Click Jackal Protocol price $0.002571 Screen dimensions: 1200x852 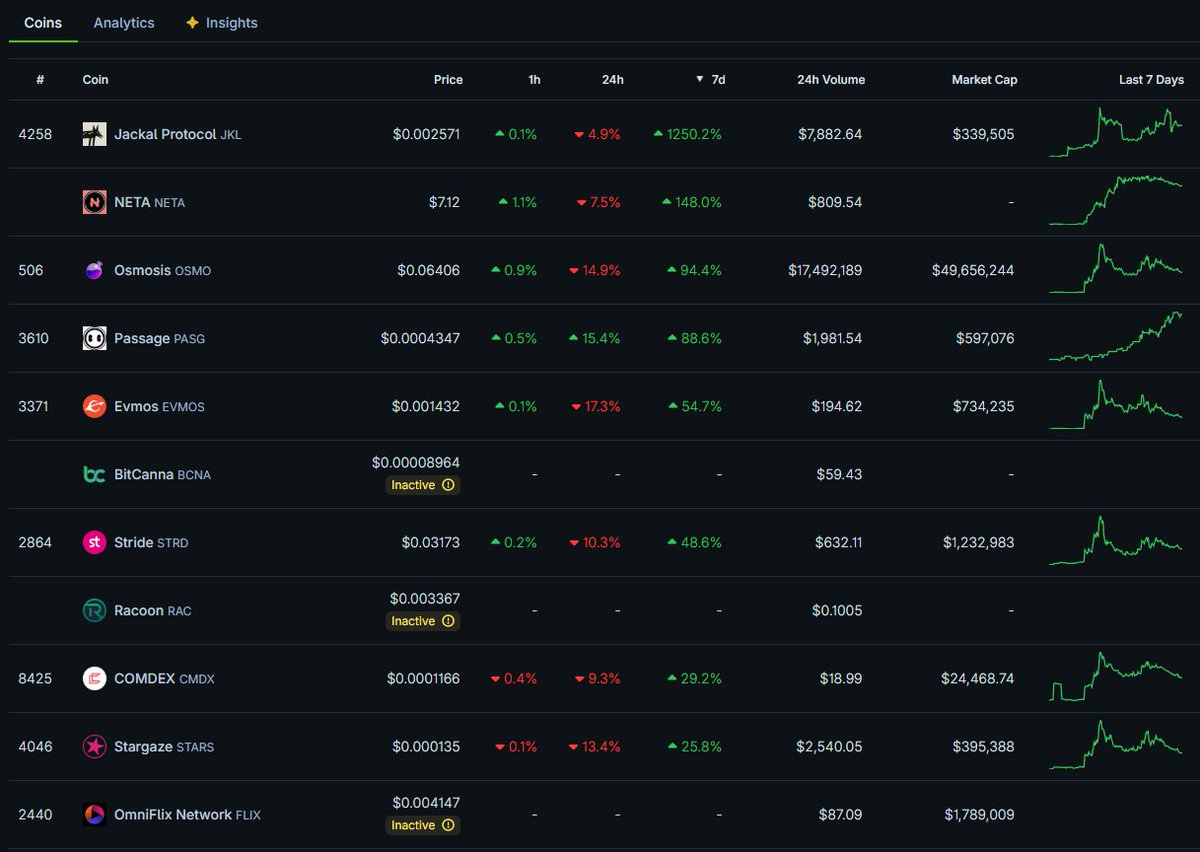point(427,134)
